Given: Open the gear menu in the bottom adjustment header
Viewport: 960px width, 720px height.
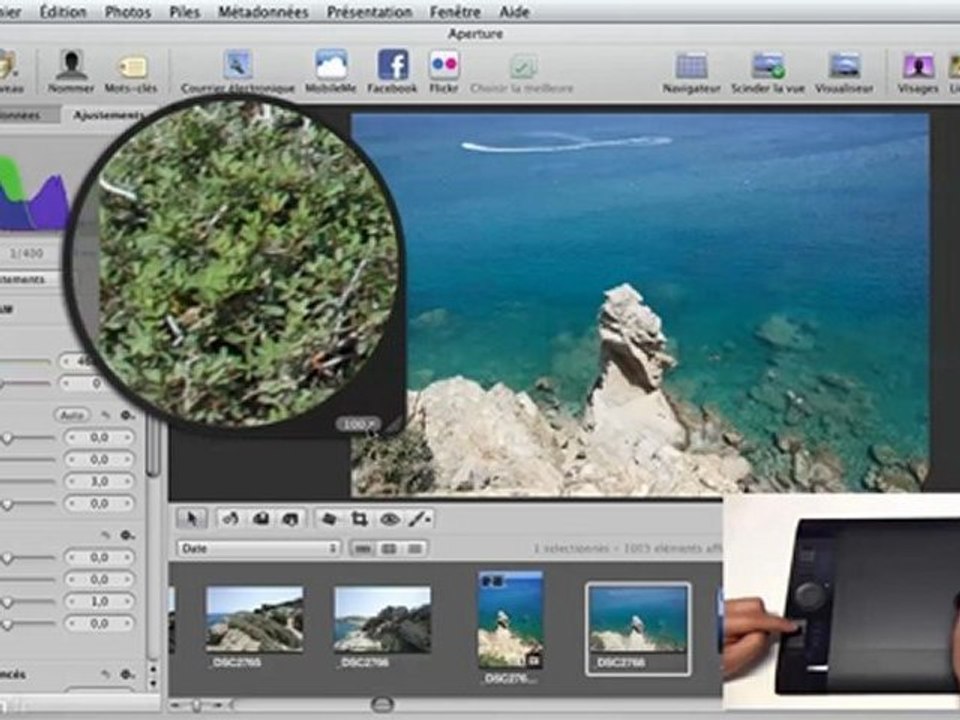Looking at the screenshot, I should (x=127, y=674).
